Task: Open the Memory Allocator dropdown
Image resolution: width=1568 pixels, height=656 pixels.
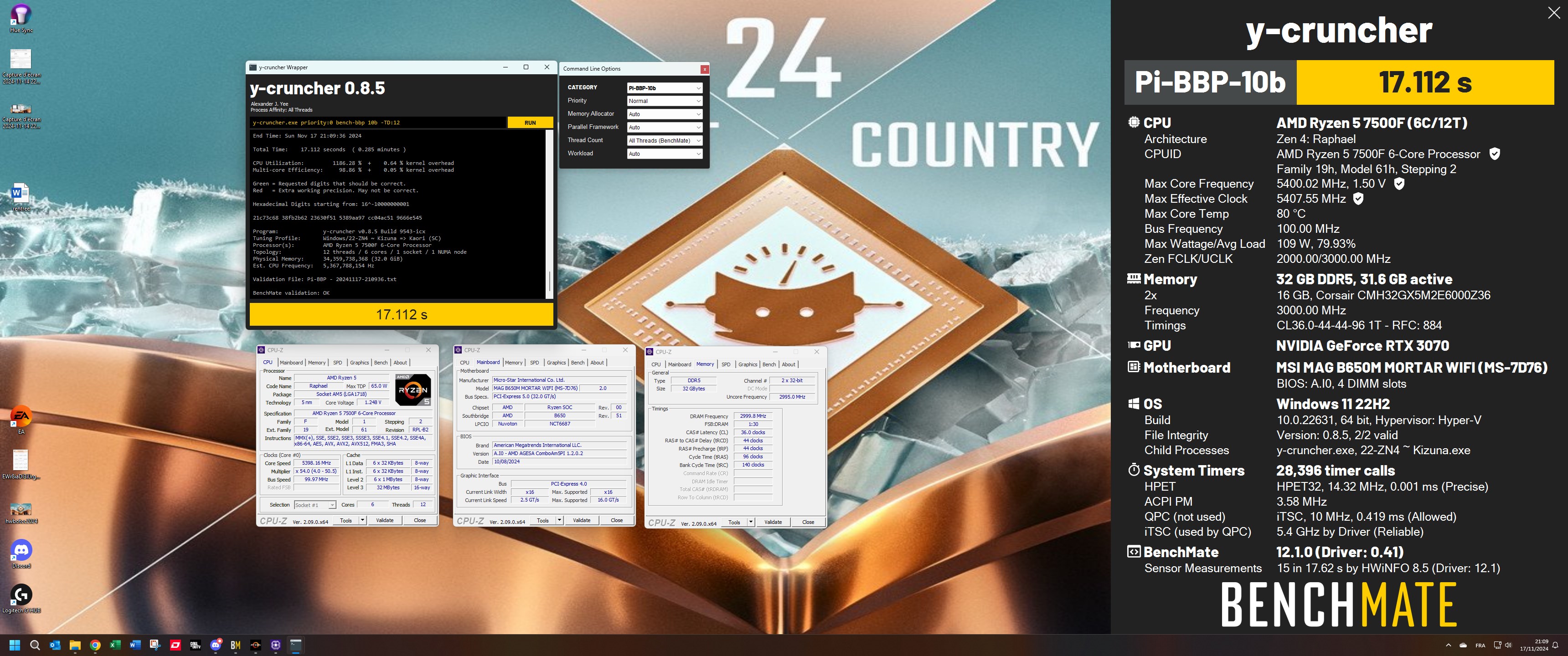Action: [x=665, y=114]
